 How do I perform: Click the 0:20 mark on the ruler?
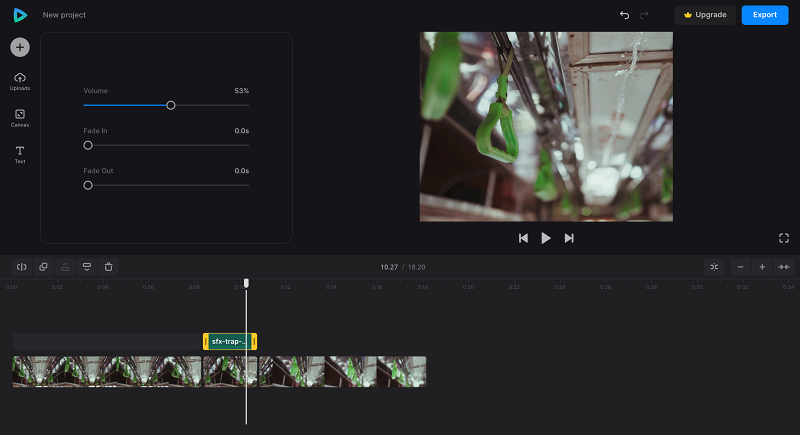tap(468, 287)
